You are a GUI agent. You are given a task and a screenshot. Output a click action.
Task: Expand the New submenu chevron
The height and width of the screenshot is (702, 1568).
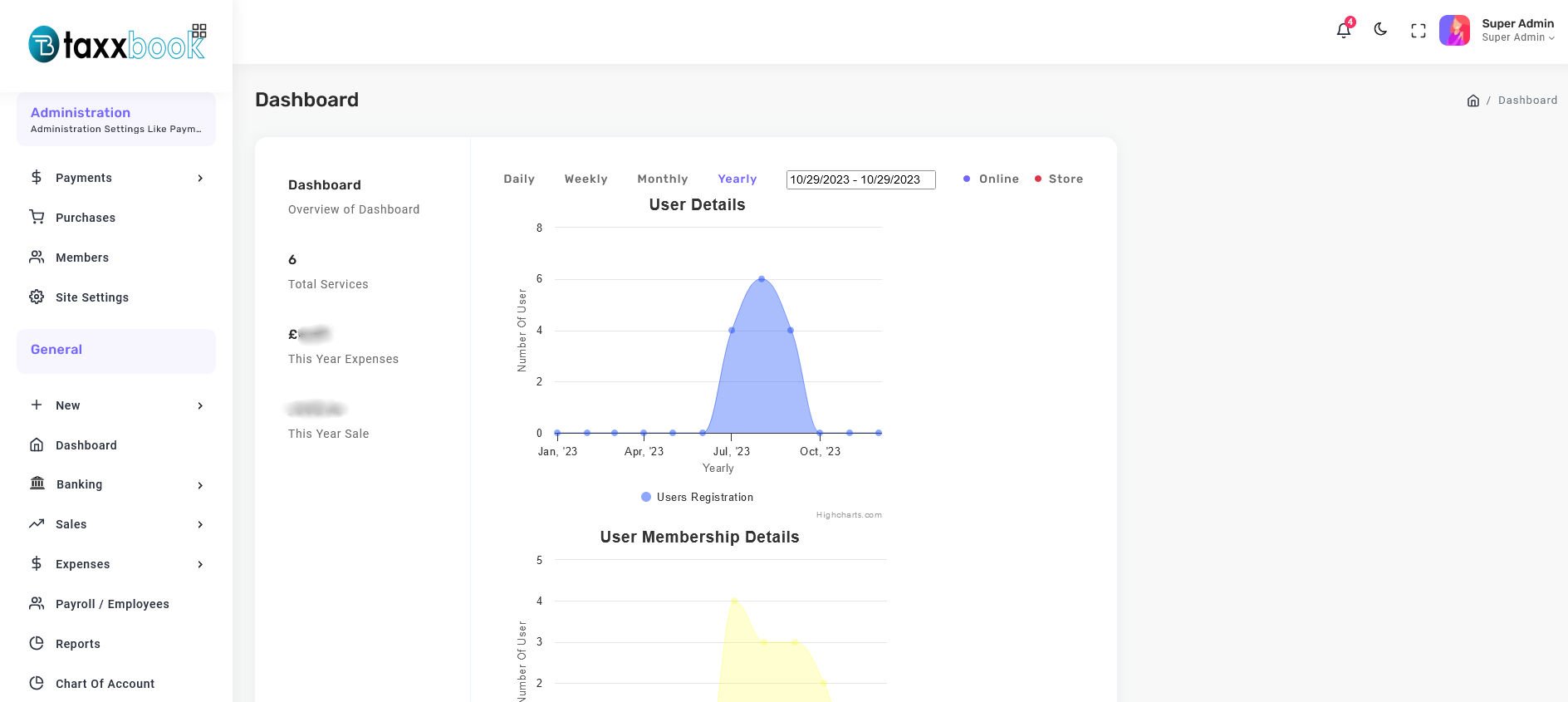coord(200,405)
